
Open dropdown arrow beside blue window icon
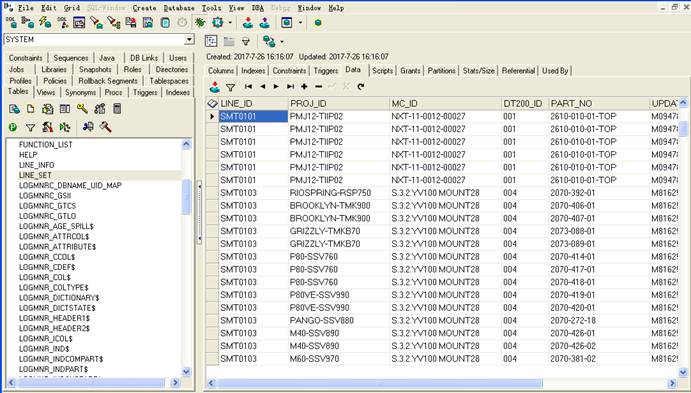(300, 22)
